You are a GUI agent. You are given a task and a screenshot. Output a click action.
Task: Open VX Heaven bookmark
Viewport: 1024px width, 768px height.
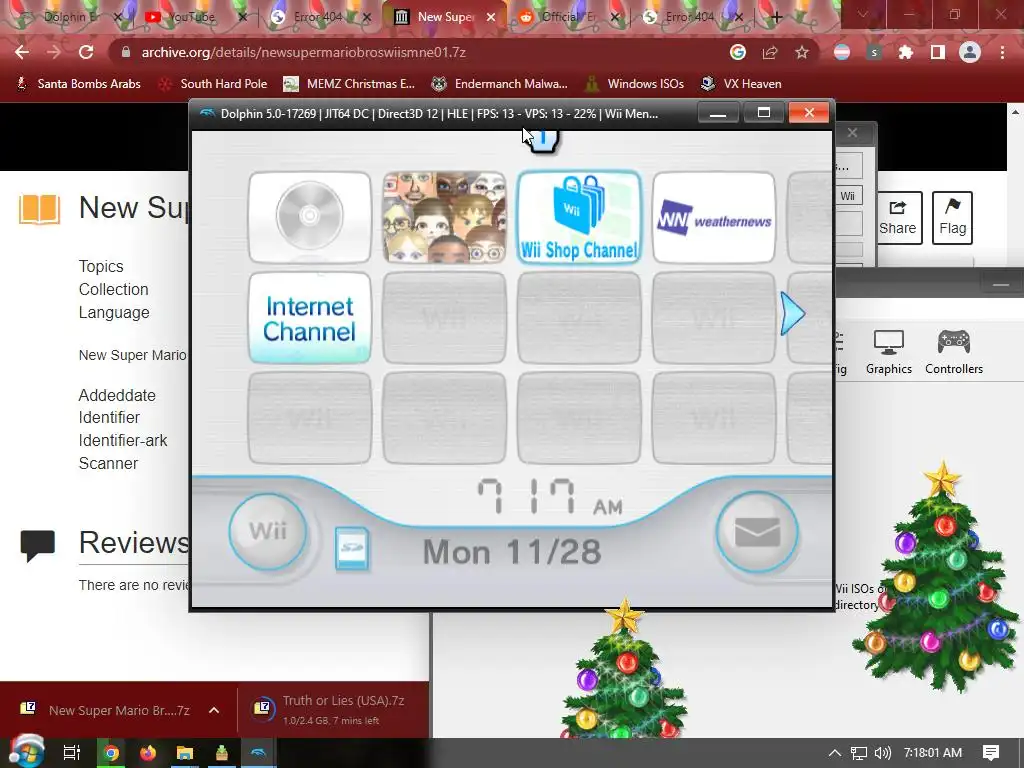[x=741, y=84]
